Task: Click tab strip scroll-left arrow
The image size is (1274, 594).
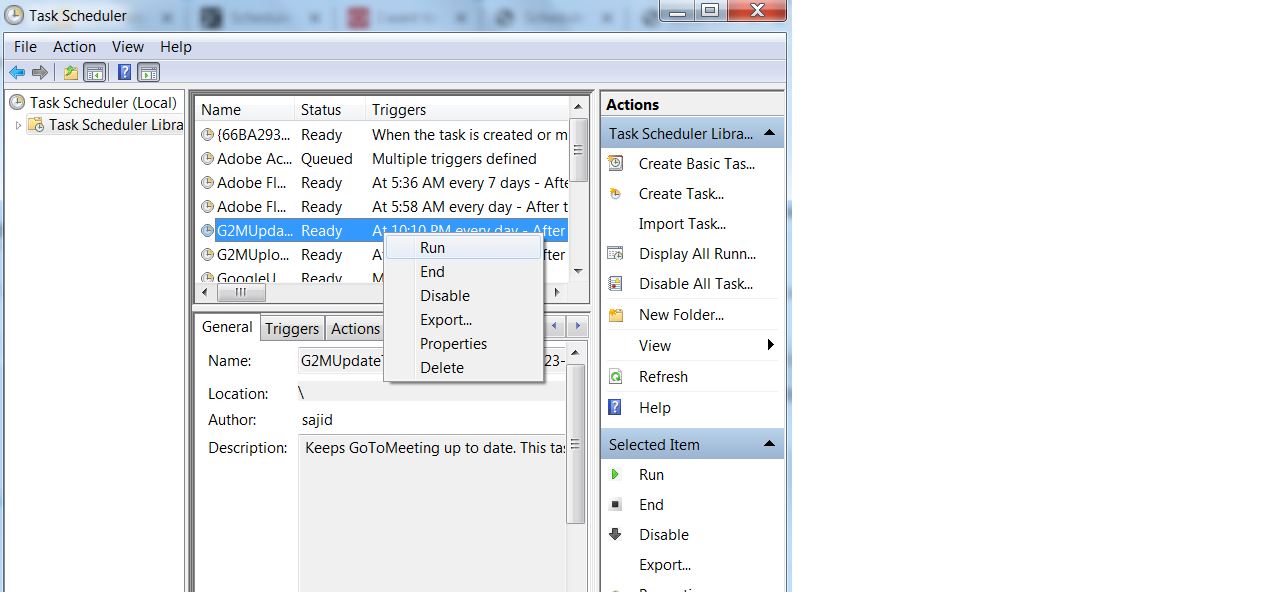Action: coord(557,326)
